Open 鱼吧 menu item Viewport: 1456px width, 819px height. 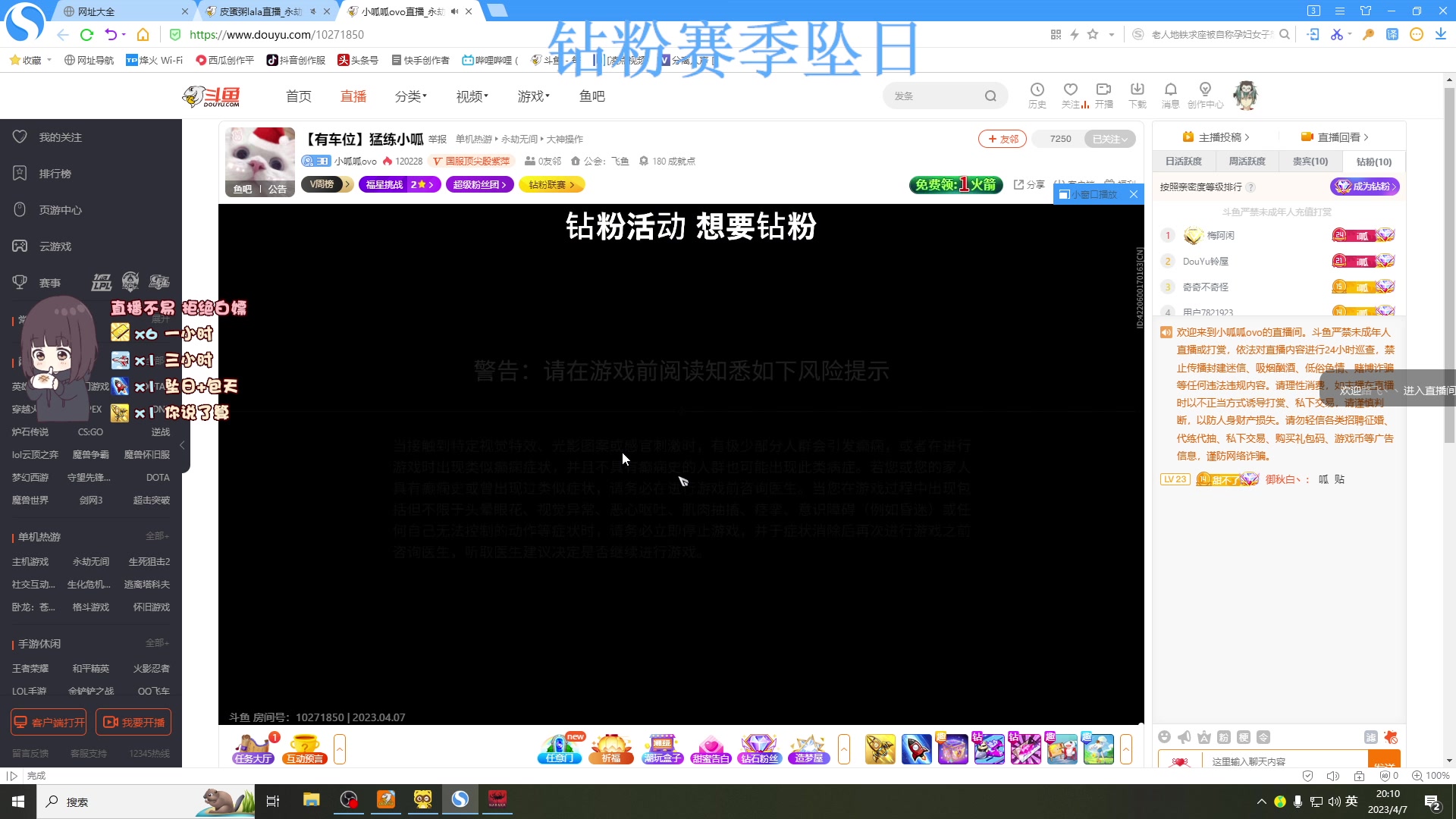click(592, 96)
